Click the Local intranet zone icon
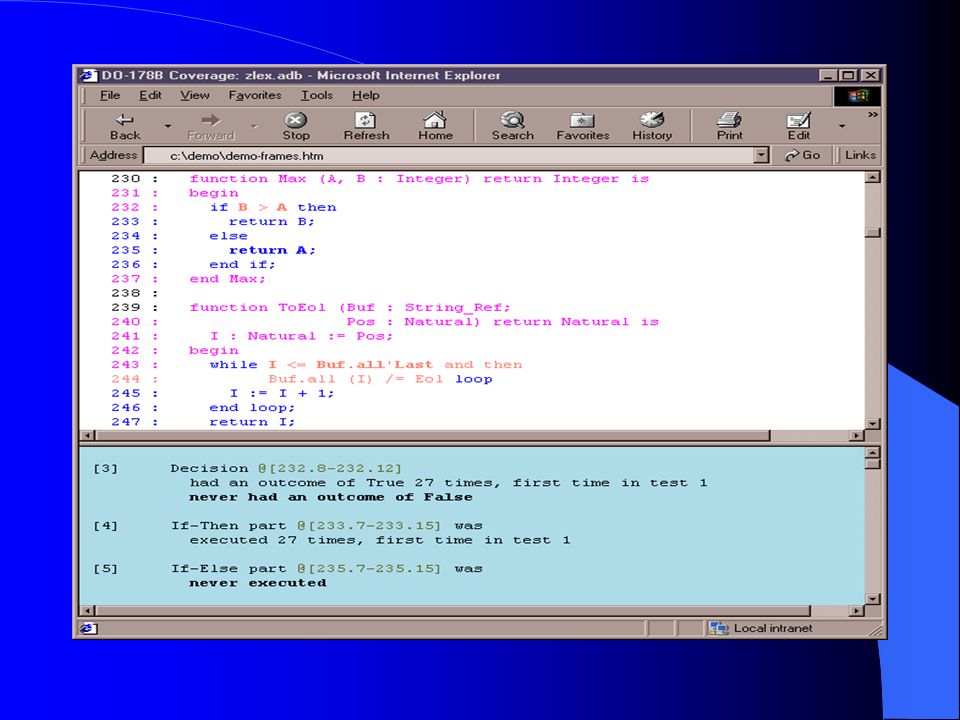This screenshot has height=720, width=960. (x=718, y=628)
